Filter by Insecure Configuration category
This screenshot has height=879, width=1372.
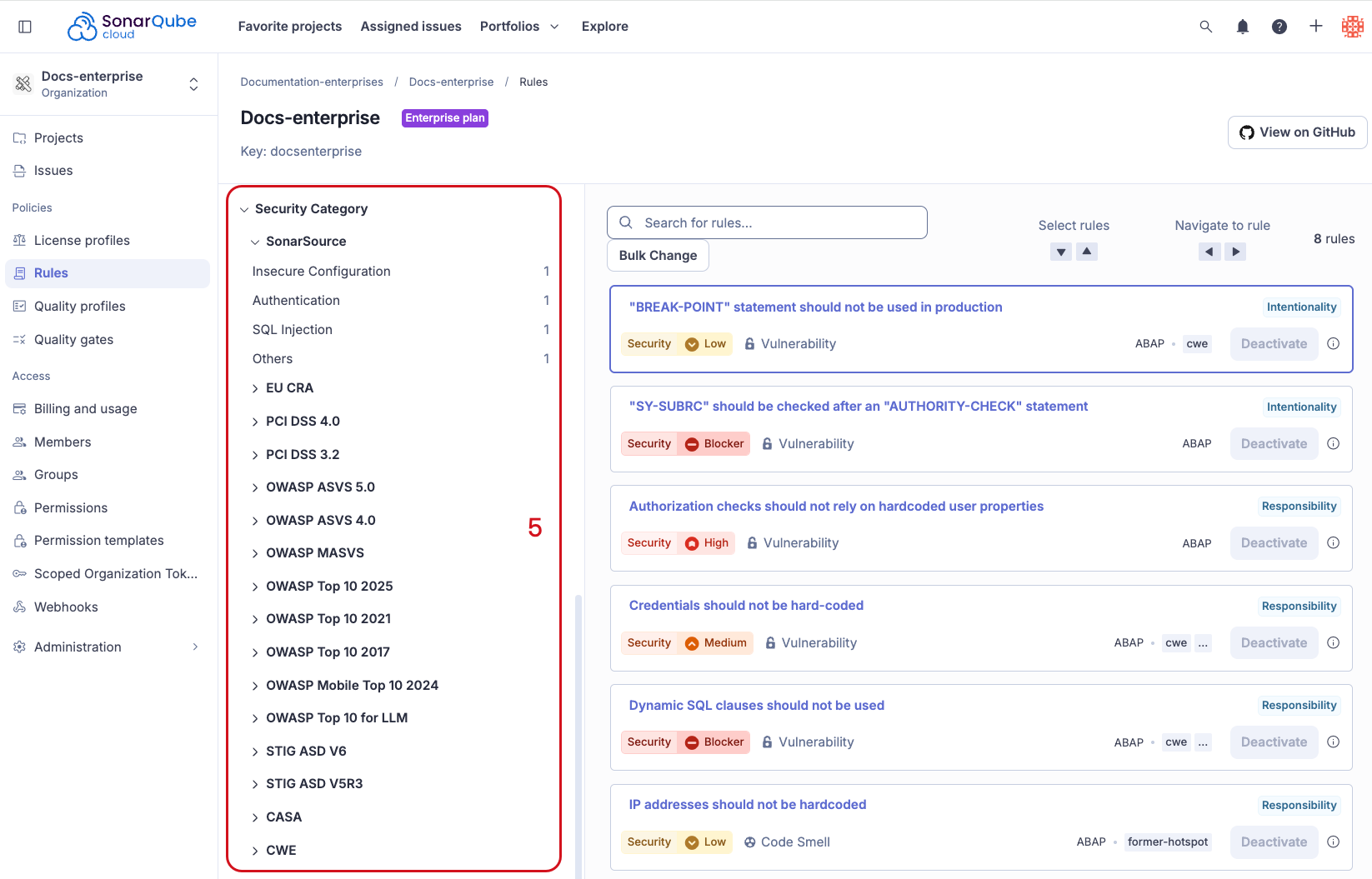pos(400,272)
